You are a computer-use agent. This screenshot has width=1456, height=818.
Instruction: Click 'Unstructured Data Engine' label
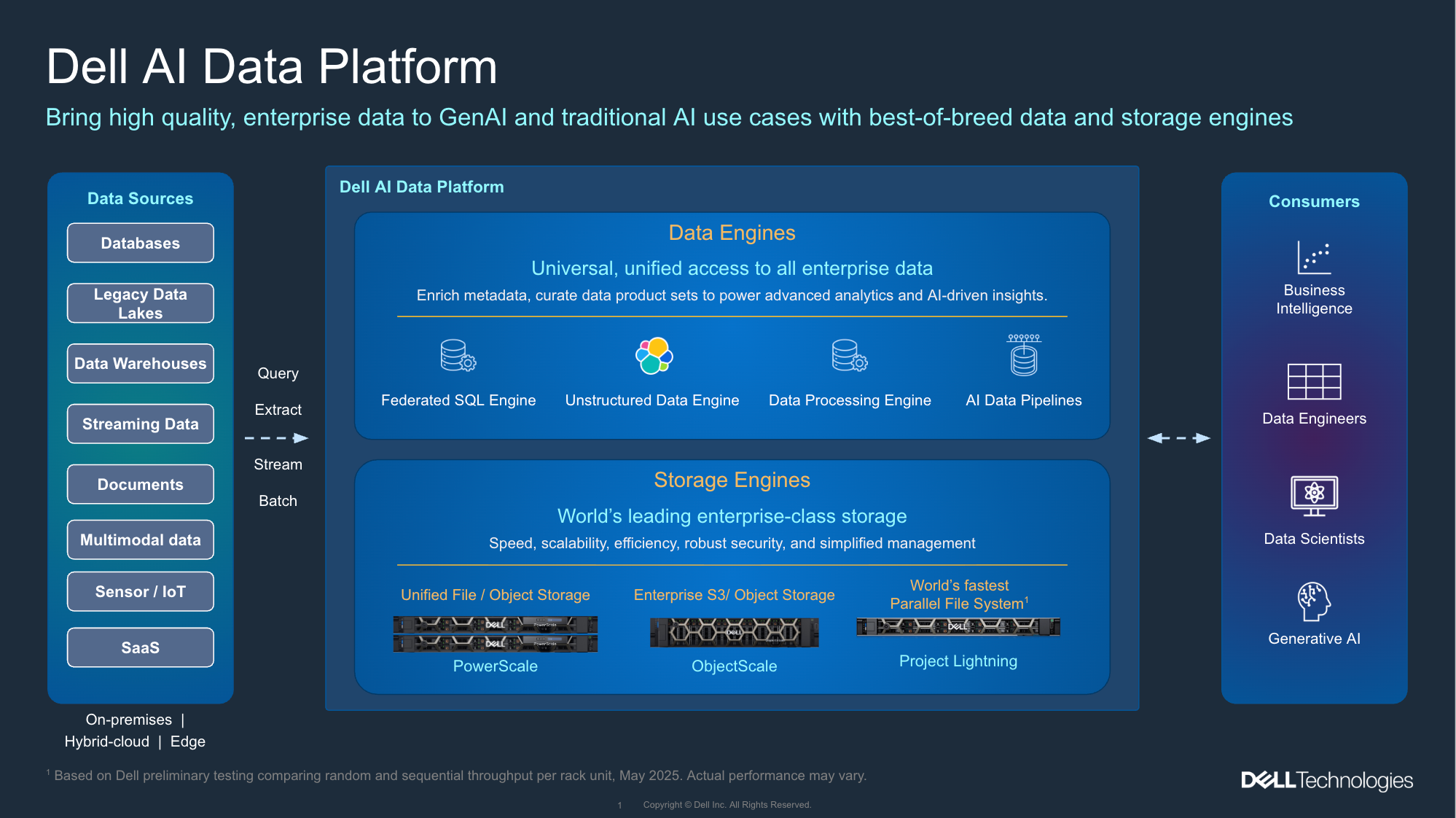pos(652,400)
